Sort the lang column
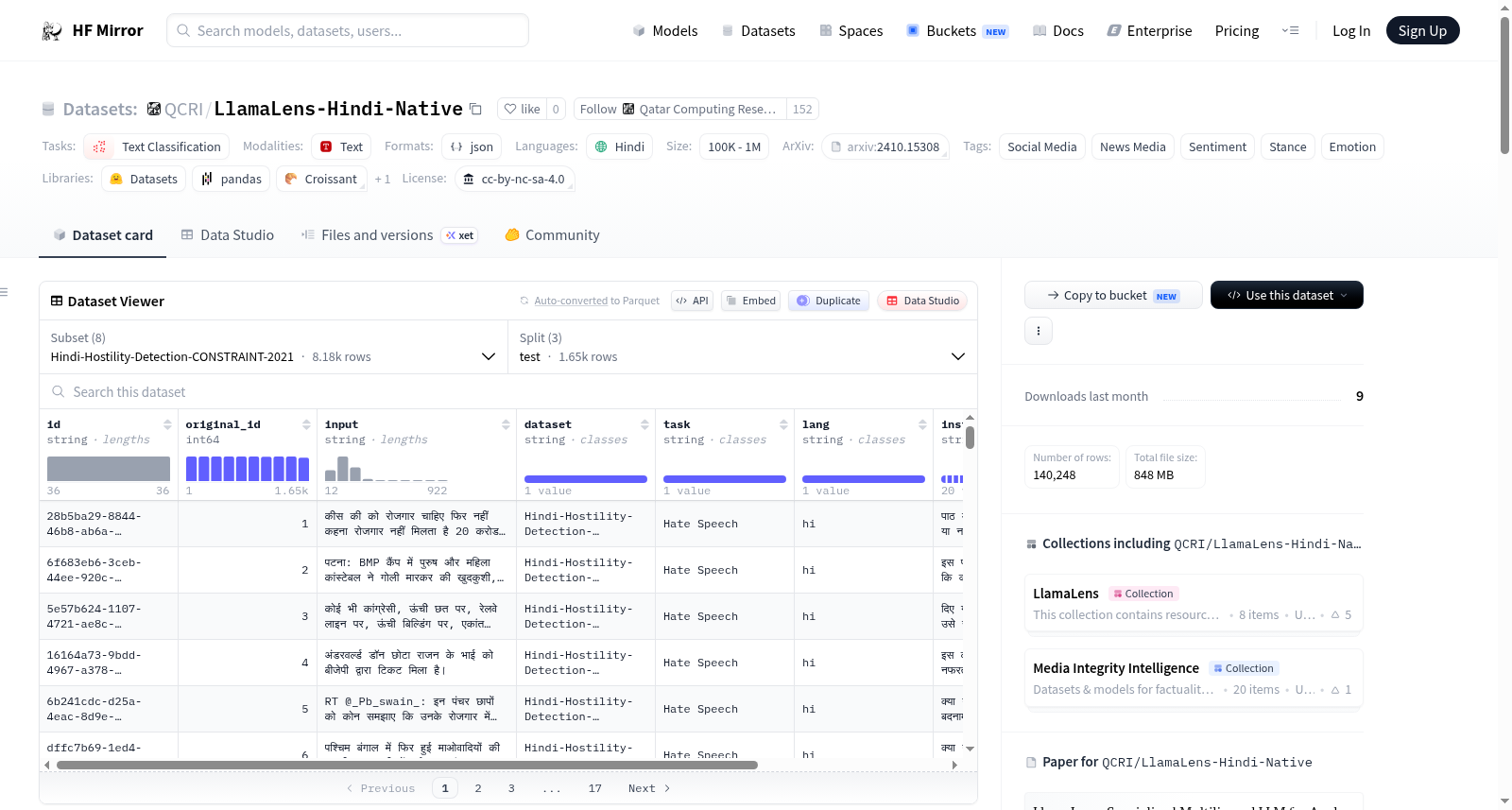1512x810 pixels. coord(922,424)
